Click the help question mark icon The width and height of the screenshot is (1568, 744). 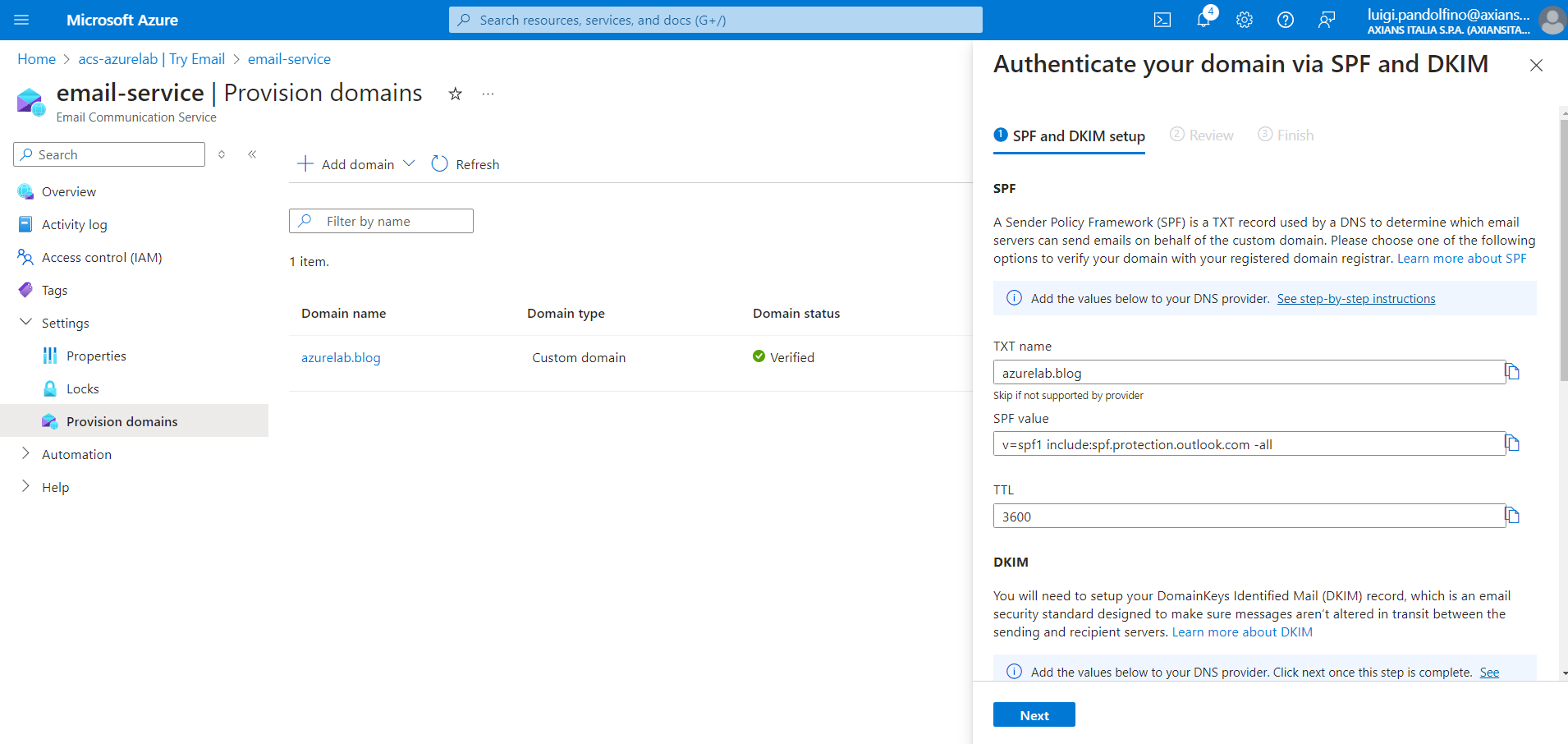[x=1286, y=20]
